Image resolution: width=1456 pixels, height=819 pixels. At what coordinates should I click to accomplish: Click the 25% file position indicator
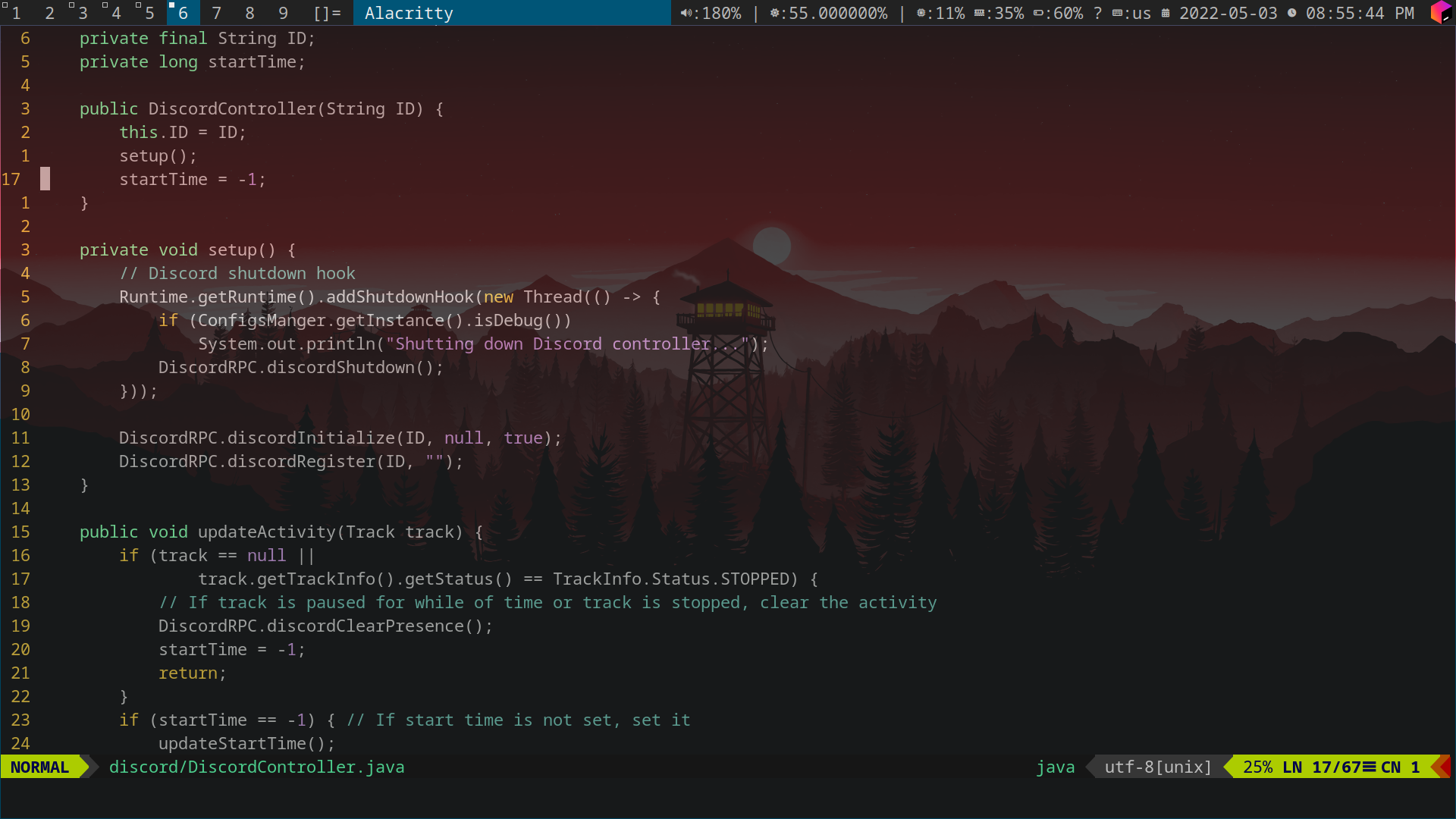tap(1257, 767)
